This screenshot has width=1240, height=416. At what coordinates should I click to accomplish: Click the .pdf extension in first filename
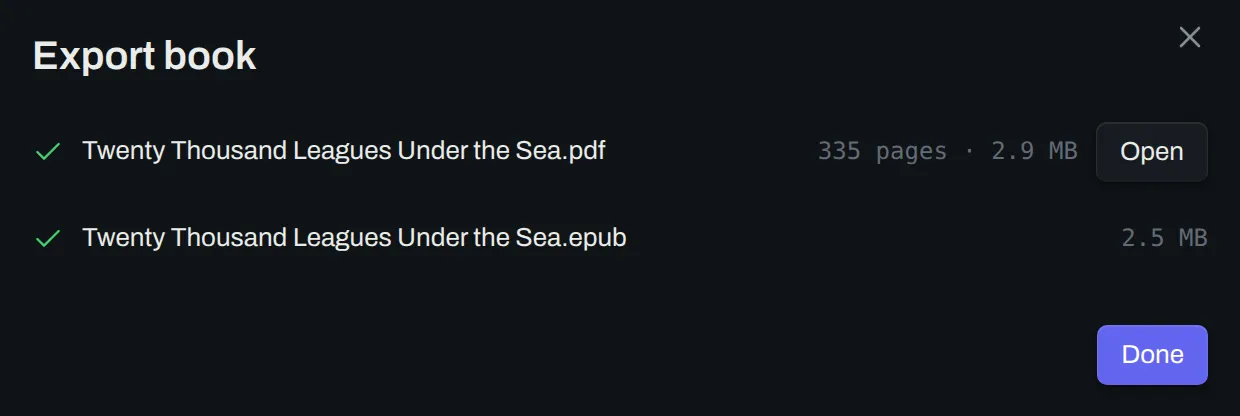coord(582,152)
